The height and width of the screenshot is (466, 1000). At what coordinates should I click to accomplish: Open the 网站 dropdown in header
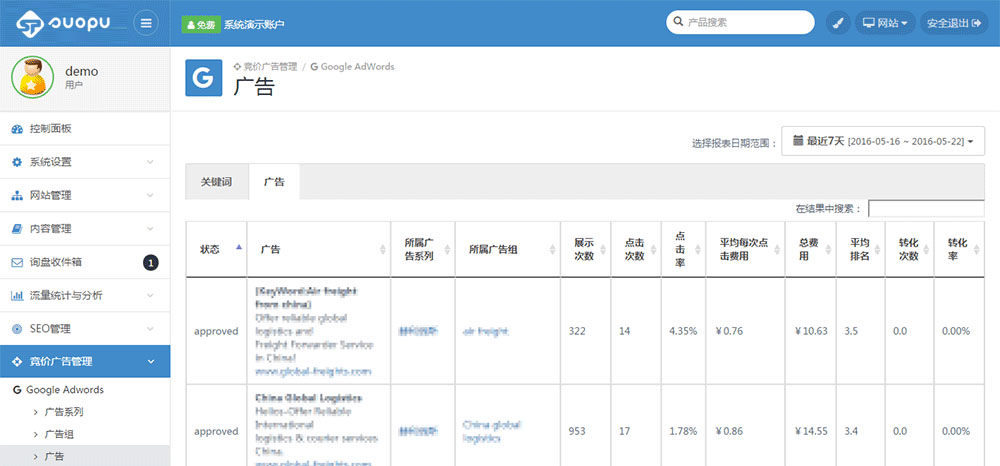coord(883,23)
